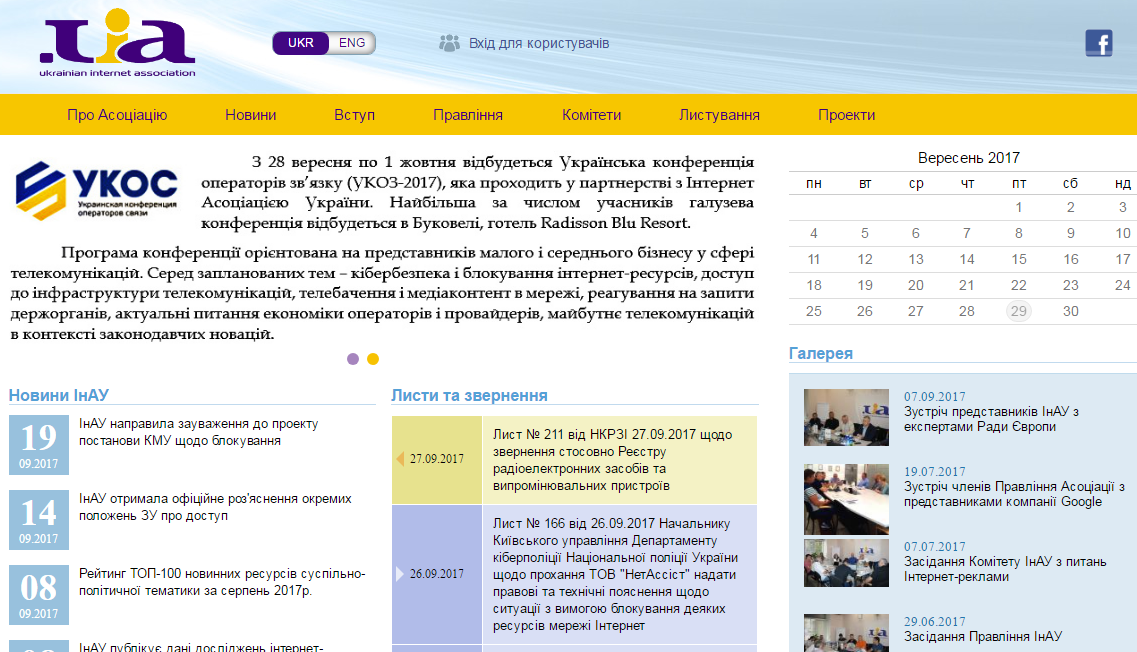Open the Вступ menu item
Viewport: 1137px width, 652px height.
(354, 115)
